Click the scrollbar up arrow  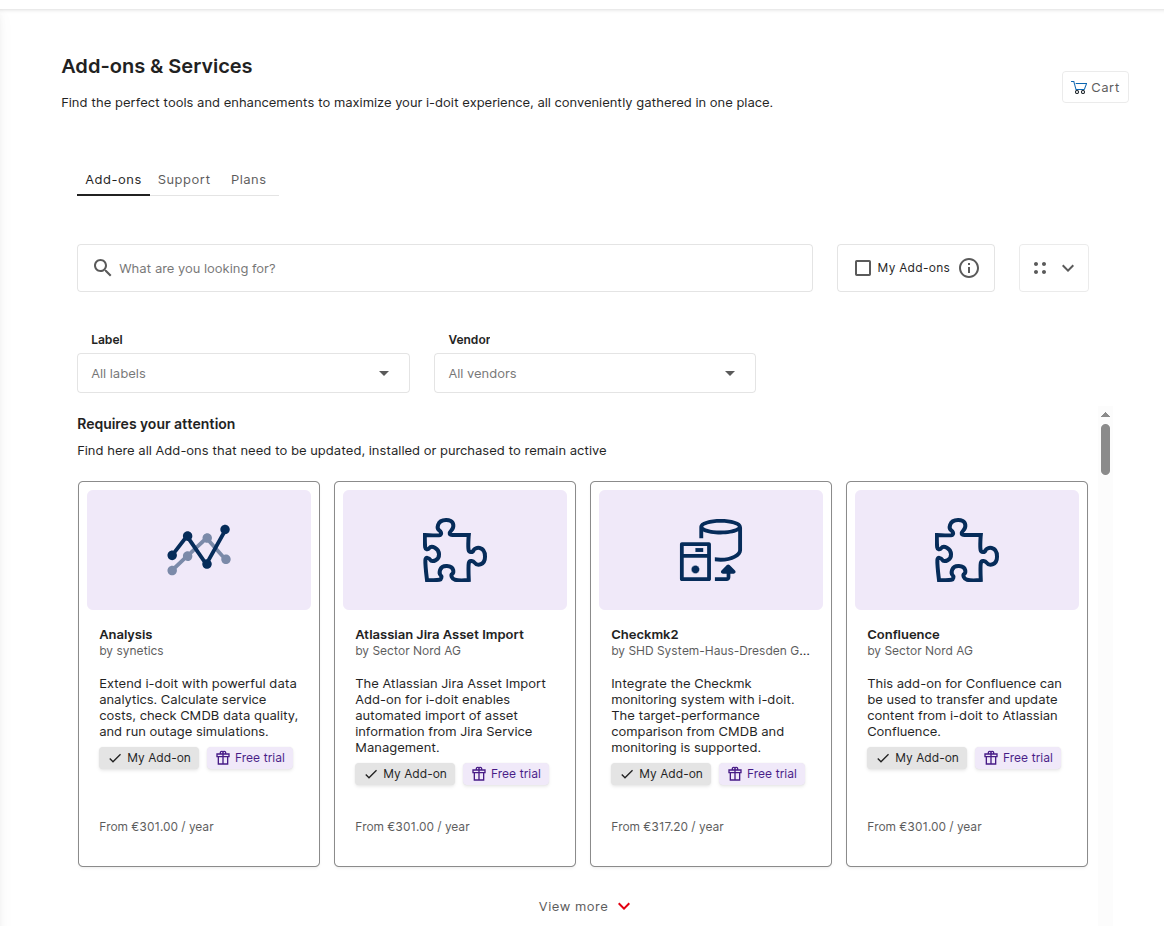coord(1105,414)
